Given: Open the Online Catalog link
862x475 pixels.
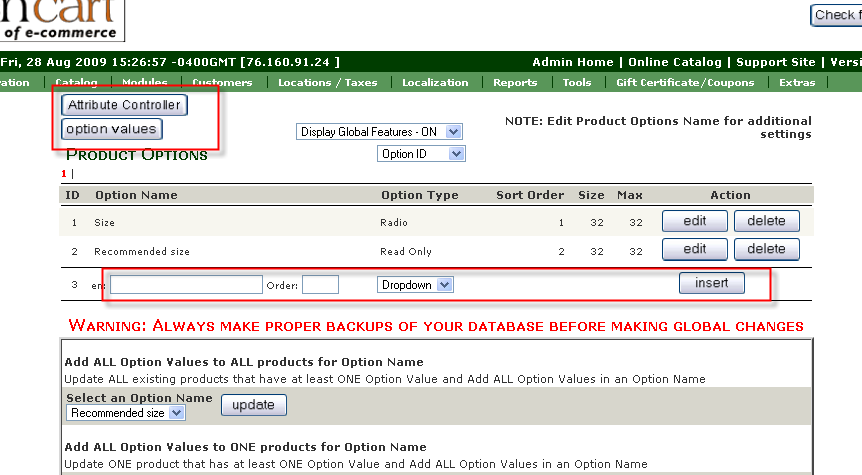Looking at the screenshot, I should click(675, 62).
